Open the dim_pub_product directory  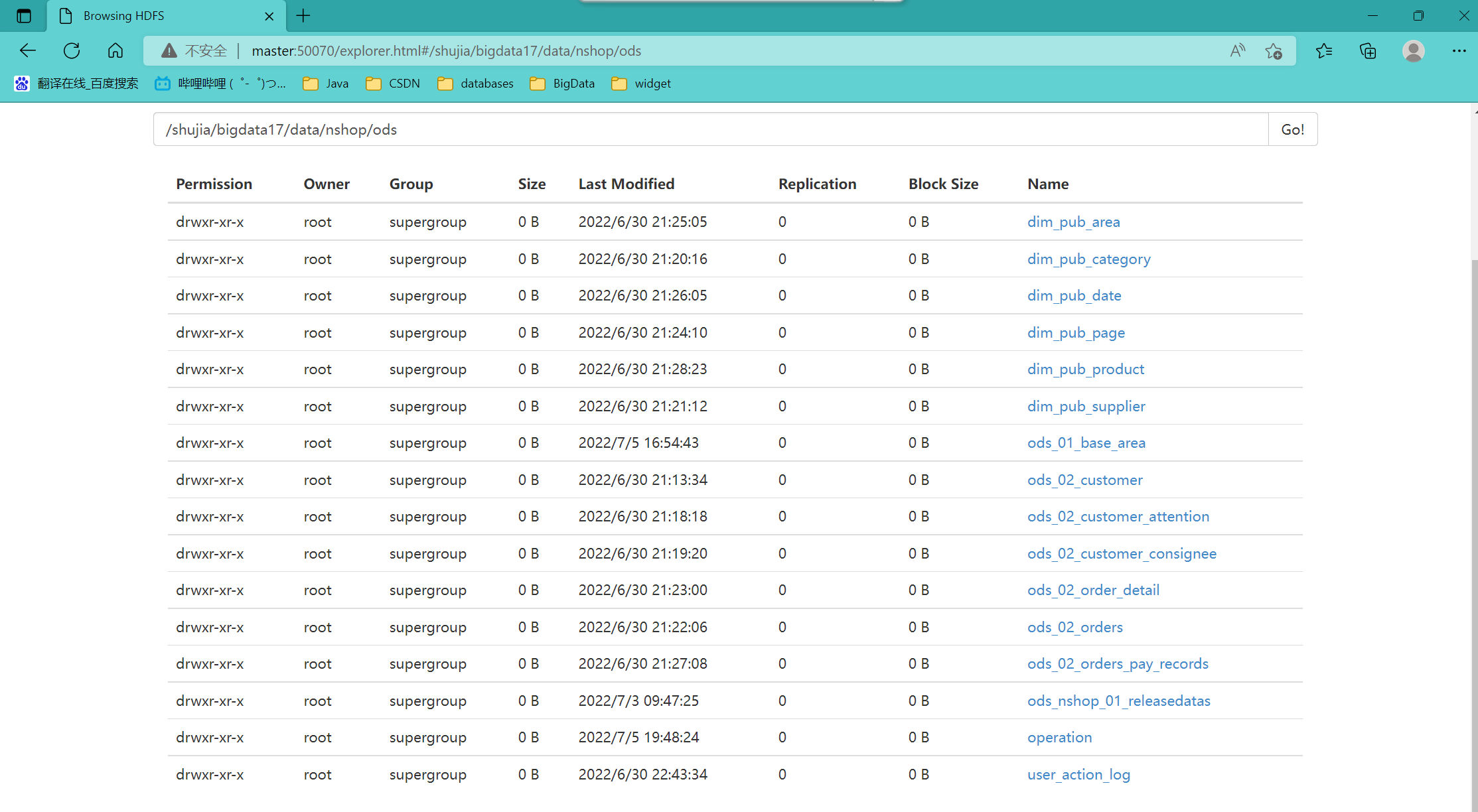coord(1086,370)
